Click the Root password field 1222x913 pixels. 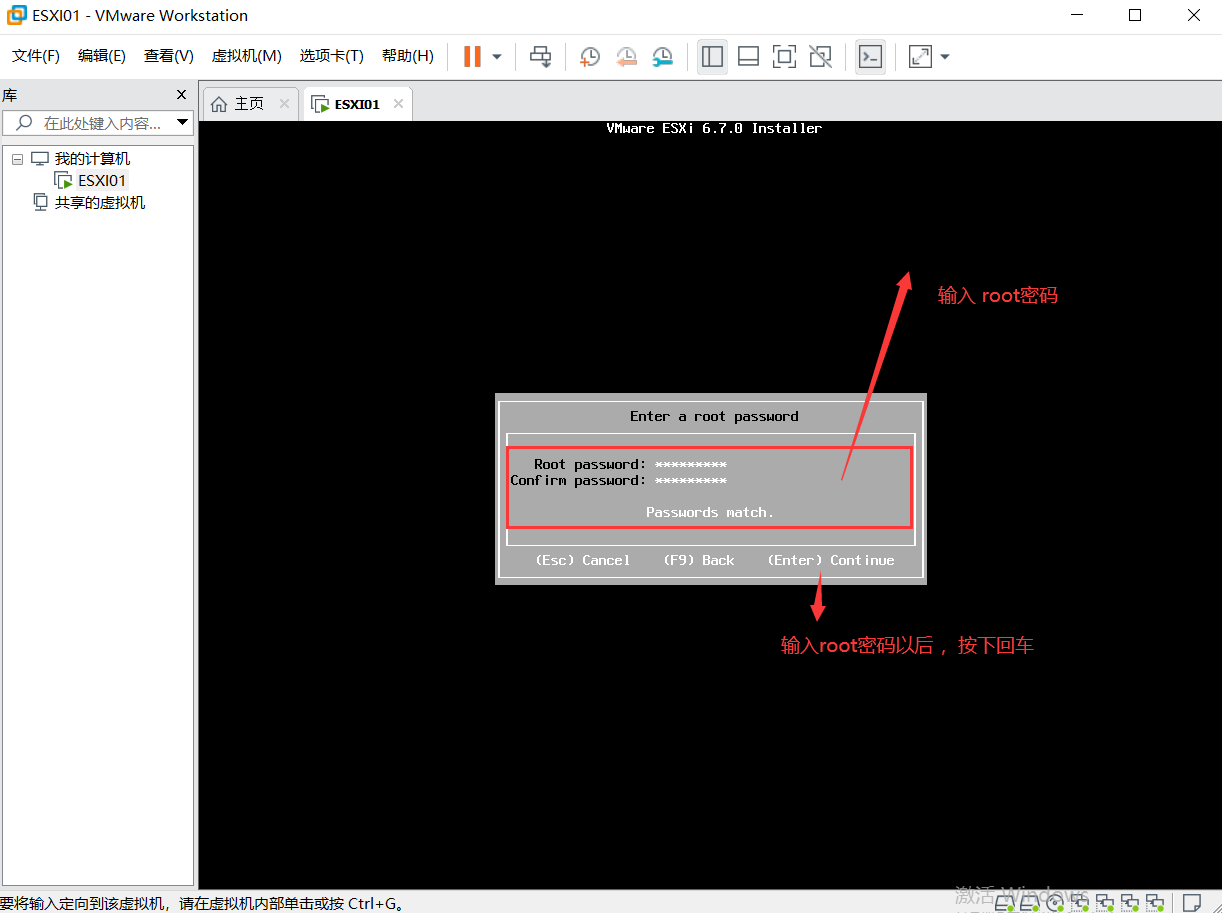691,464
